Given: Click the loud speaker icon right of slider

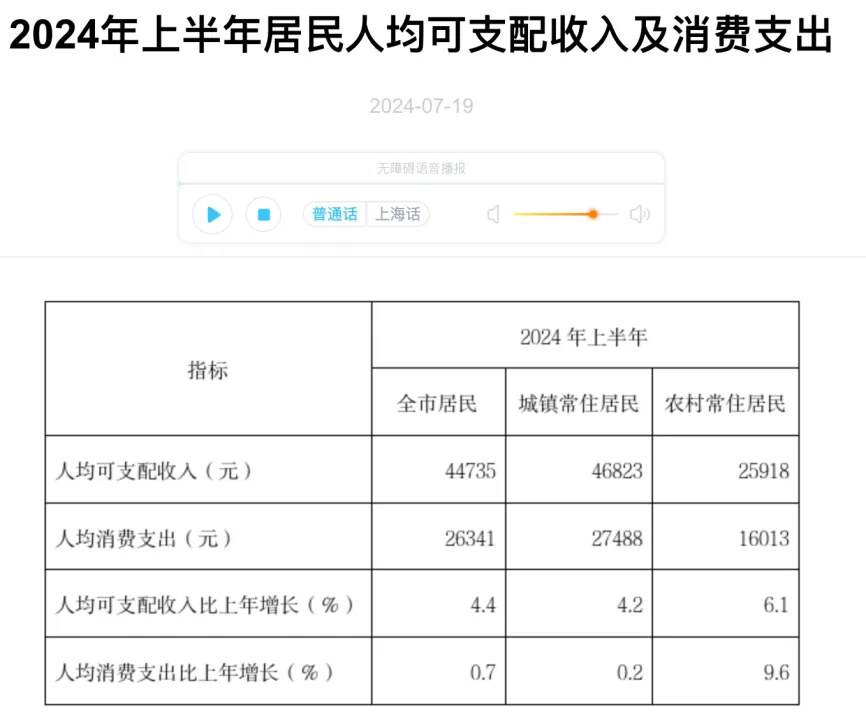Looking at the screenshot, I should tap(640, 214).
